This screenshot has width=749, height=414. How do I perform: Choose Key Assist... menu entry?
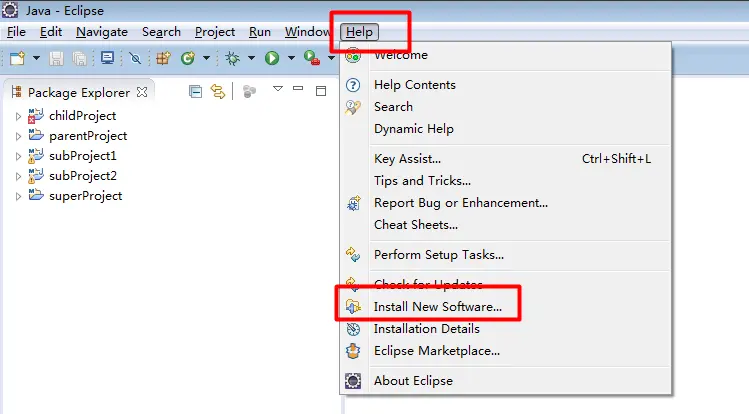505,159
